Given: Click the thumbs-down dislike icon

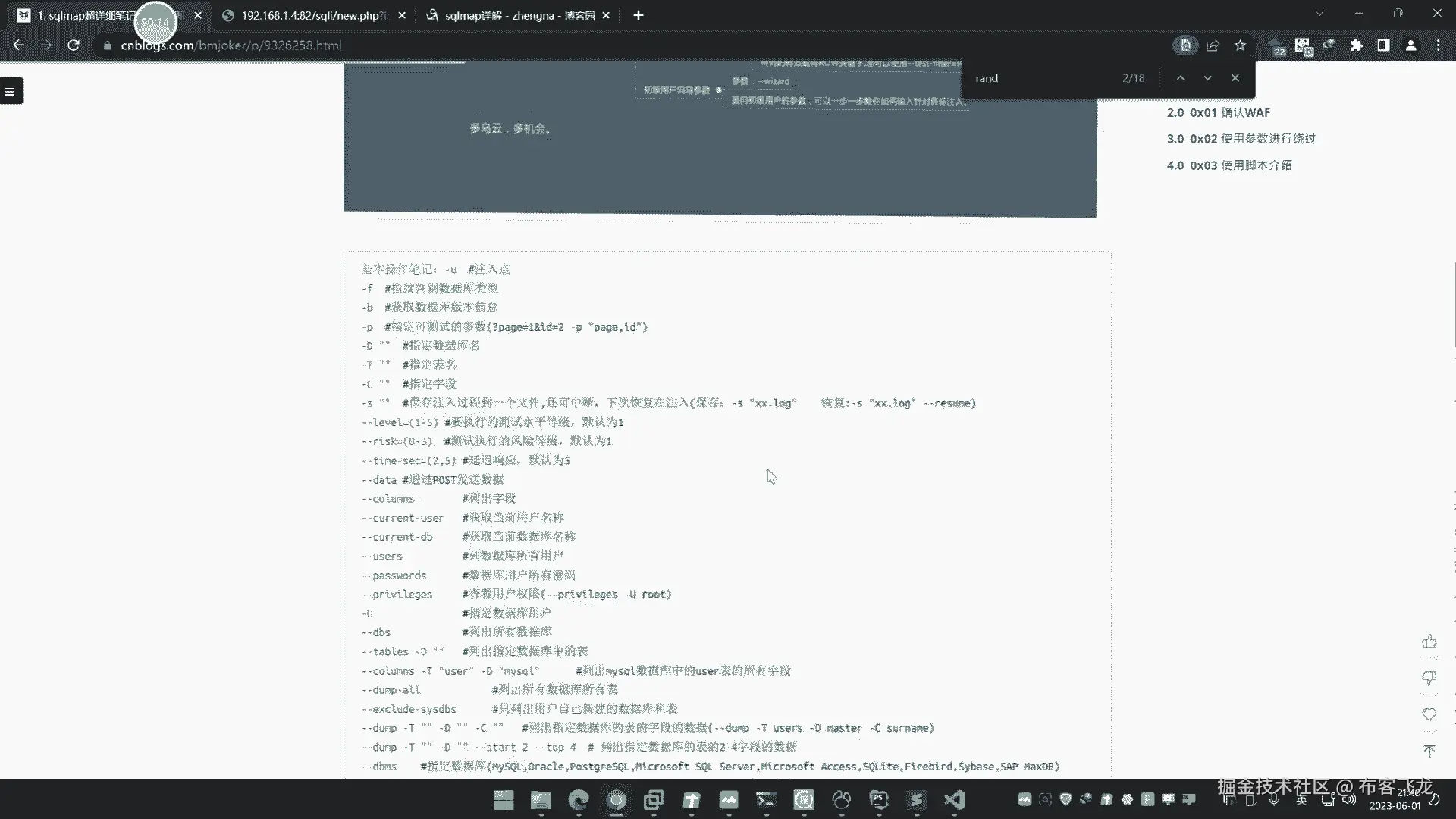Looking at the screenshot, I should (x=1429, y=677).
